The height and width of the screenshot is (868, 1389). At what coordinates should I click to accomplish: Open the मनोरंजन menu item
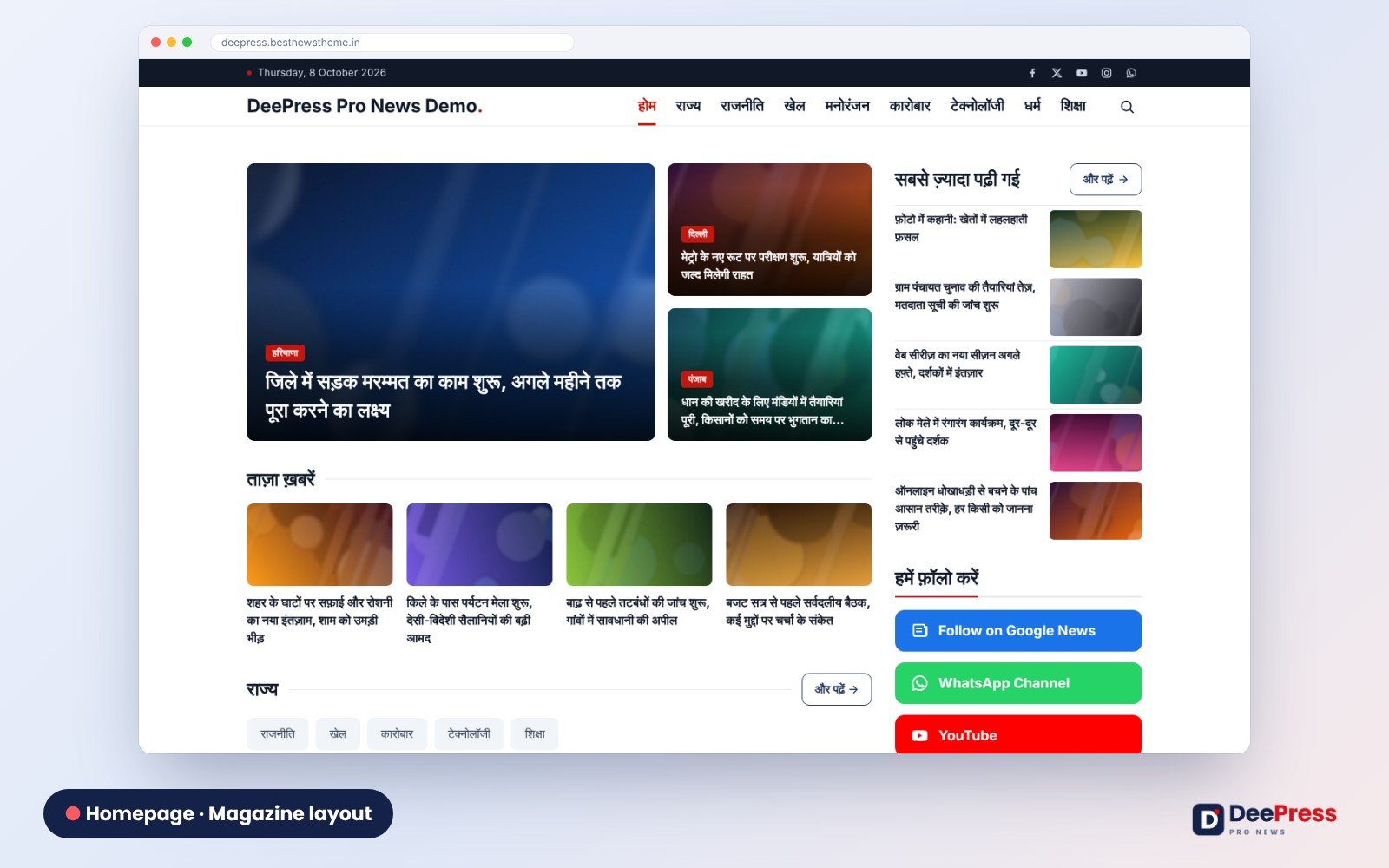click(847, 106)
